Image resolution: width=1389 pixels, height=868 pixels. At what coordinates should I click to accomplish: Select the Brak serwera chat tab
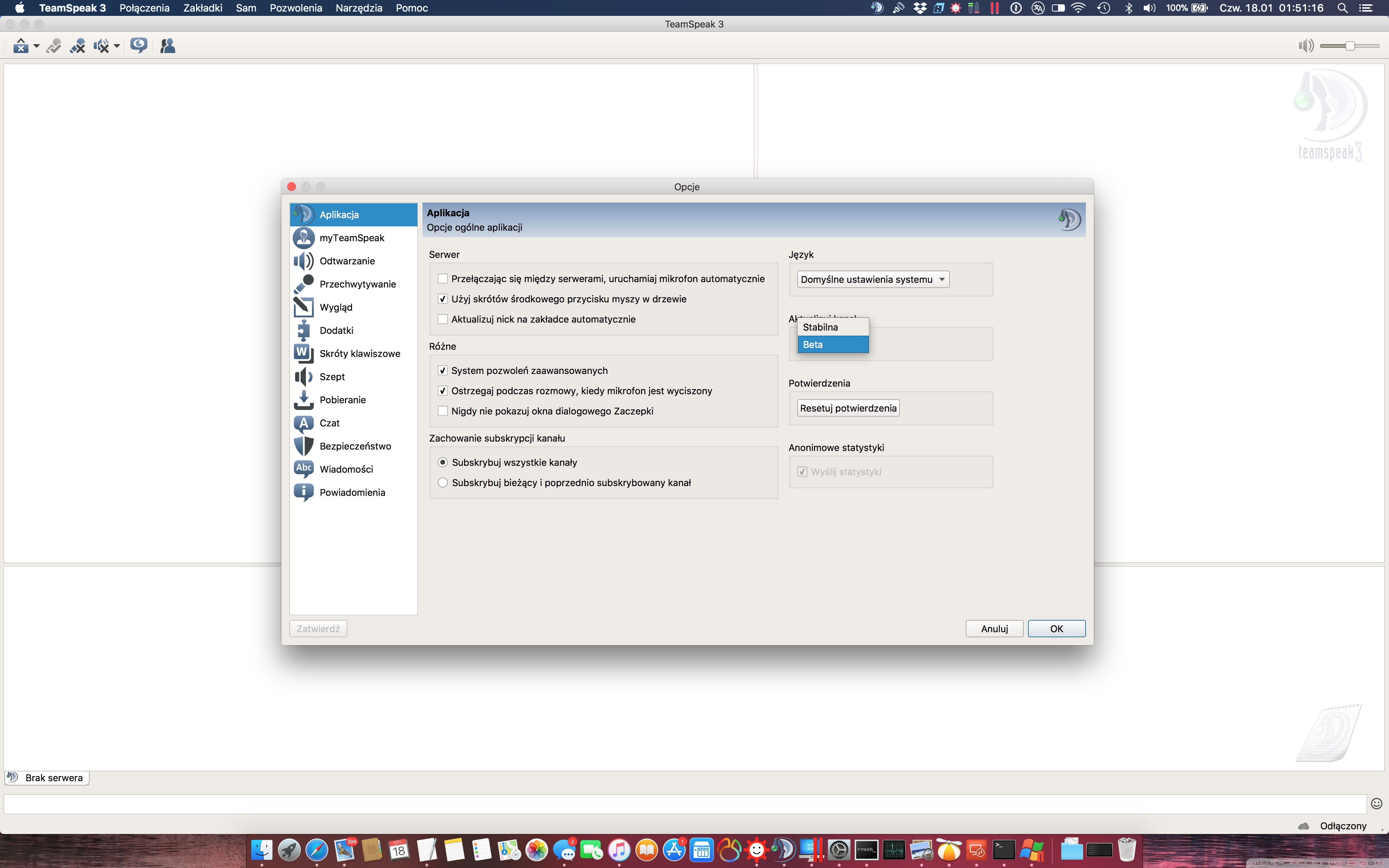pyautogui.click(x=47, y=778)
